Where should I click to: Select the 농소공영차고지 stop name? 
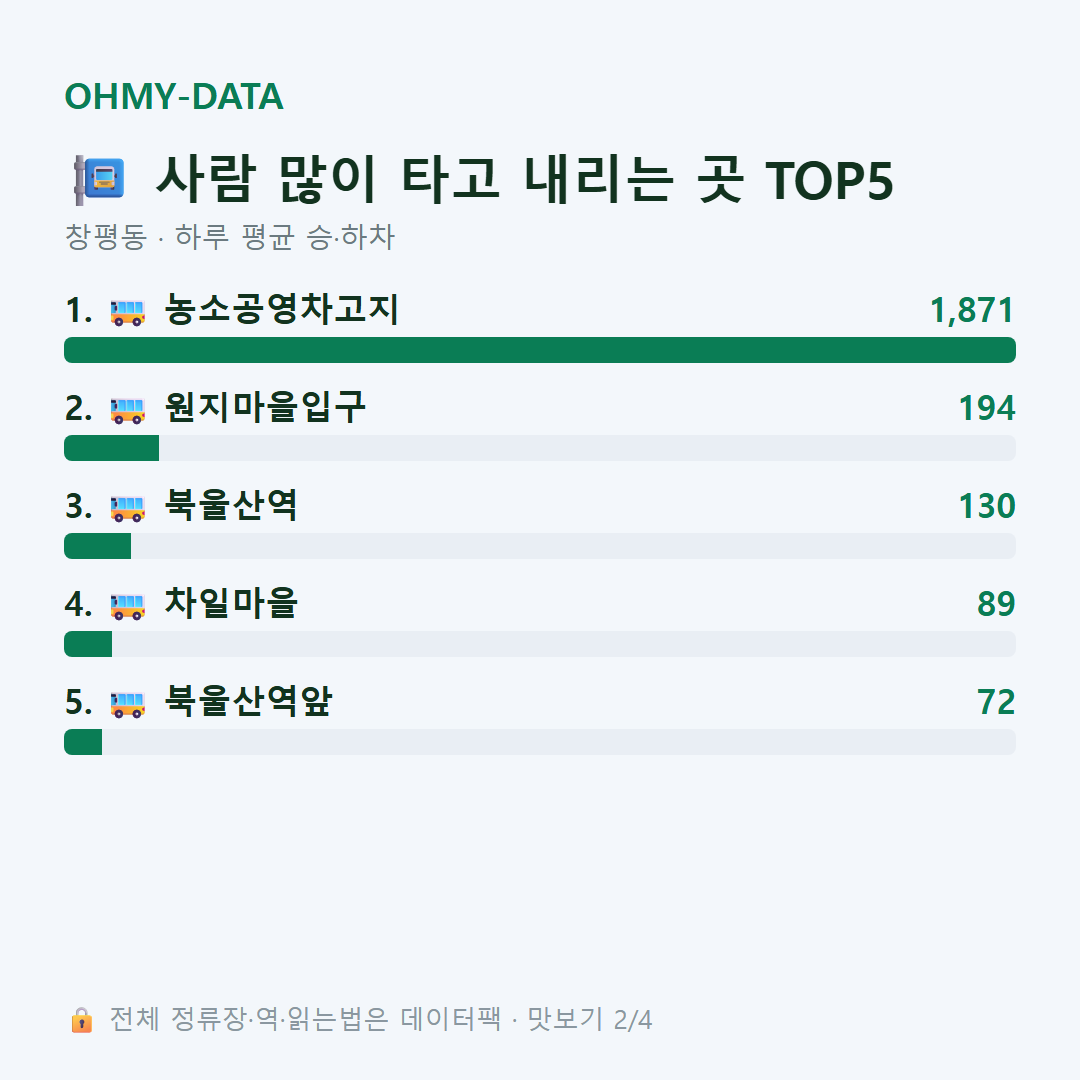(282, 309)
